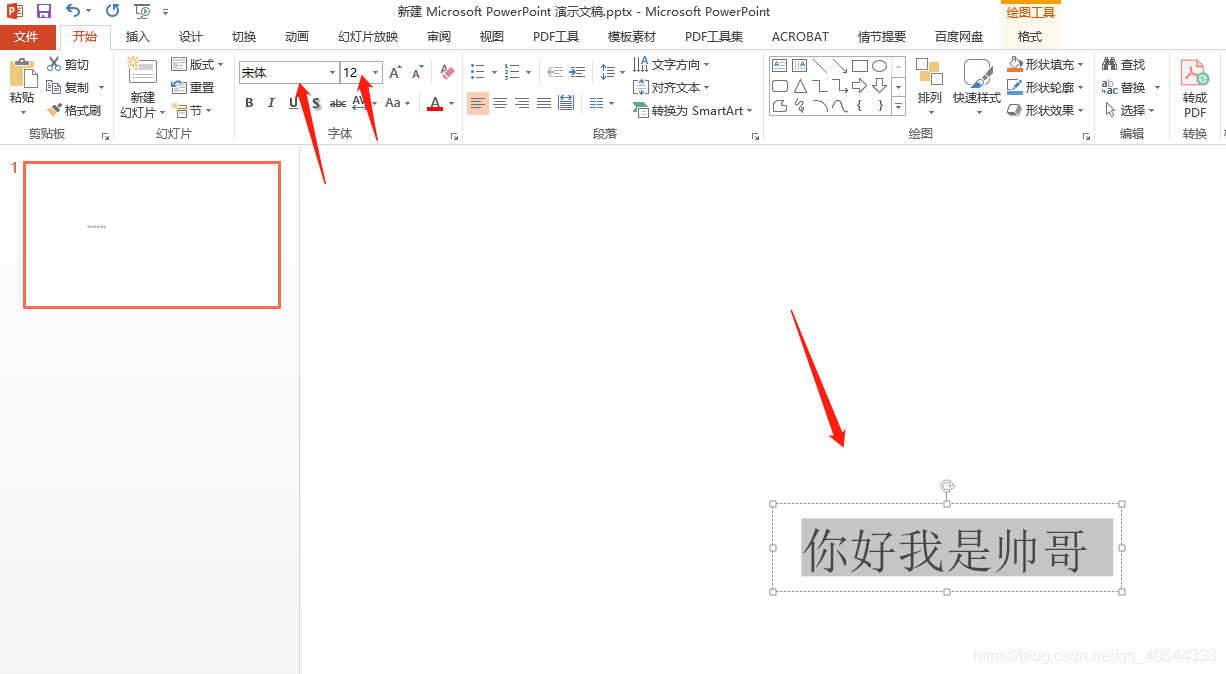Clear all formatting with the eraser icon
This screenshot has height=674, width=1226.
click(447, 73)
